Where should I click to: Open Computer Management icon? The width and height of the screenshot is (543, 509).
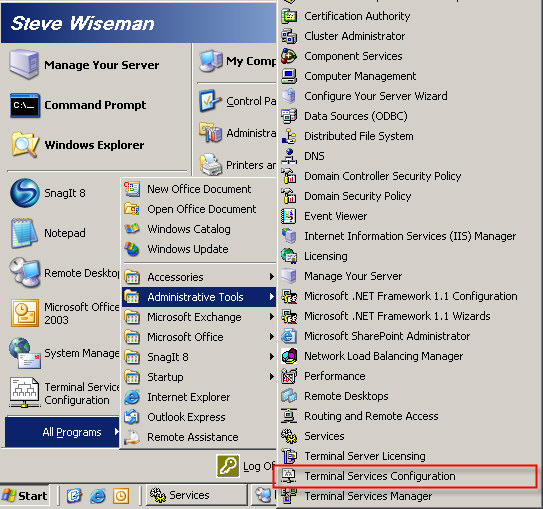[289, 76]
